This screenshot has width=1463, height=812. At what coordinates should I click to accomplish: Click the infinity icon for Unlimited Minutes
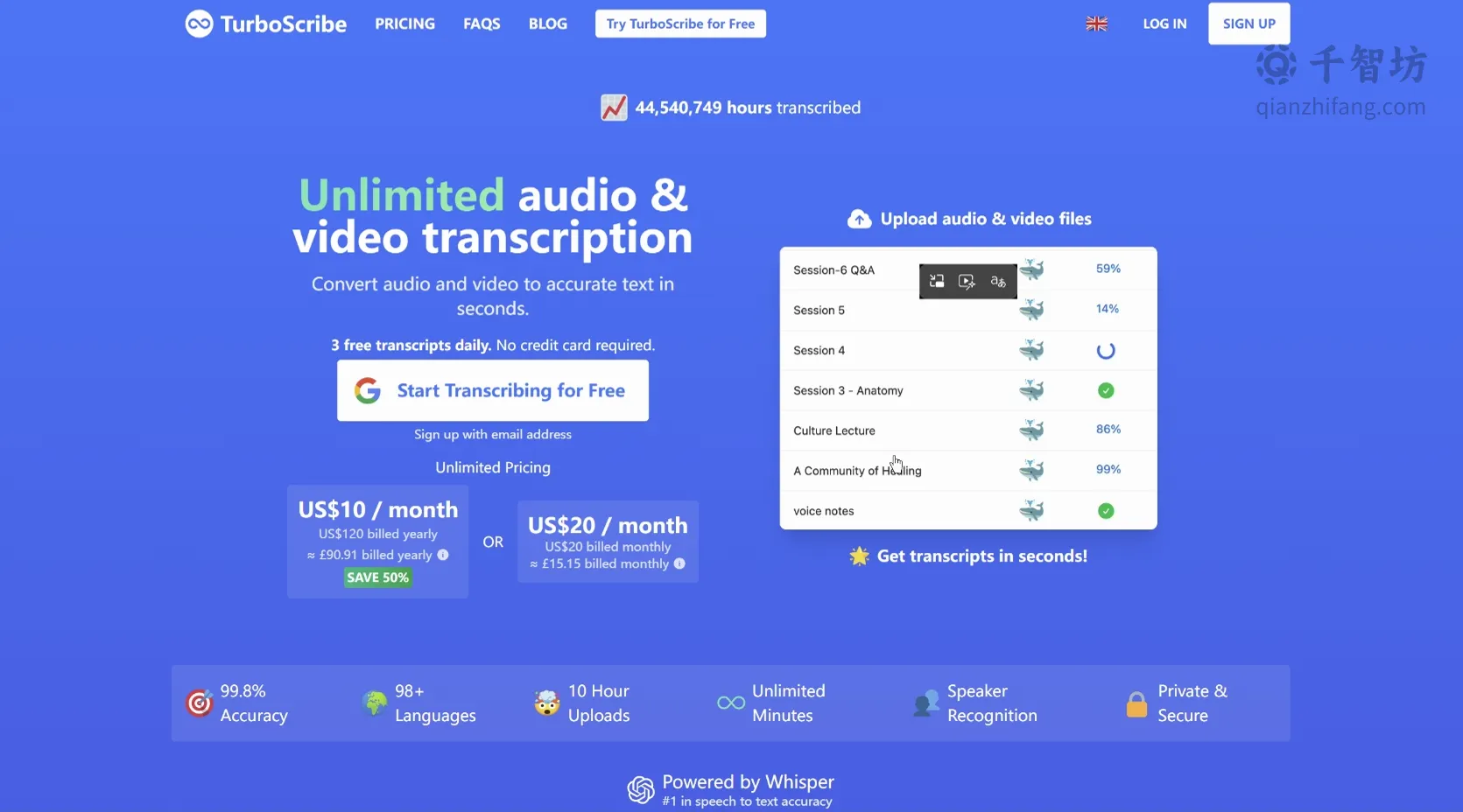(731, 703)
